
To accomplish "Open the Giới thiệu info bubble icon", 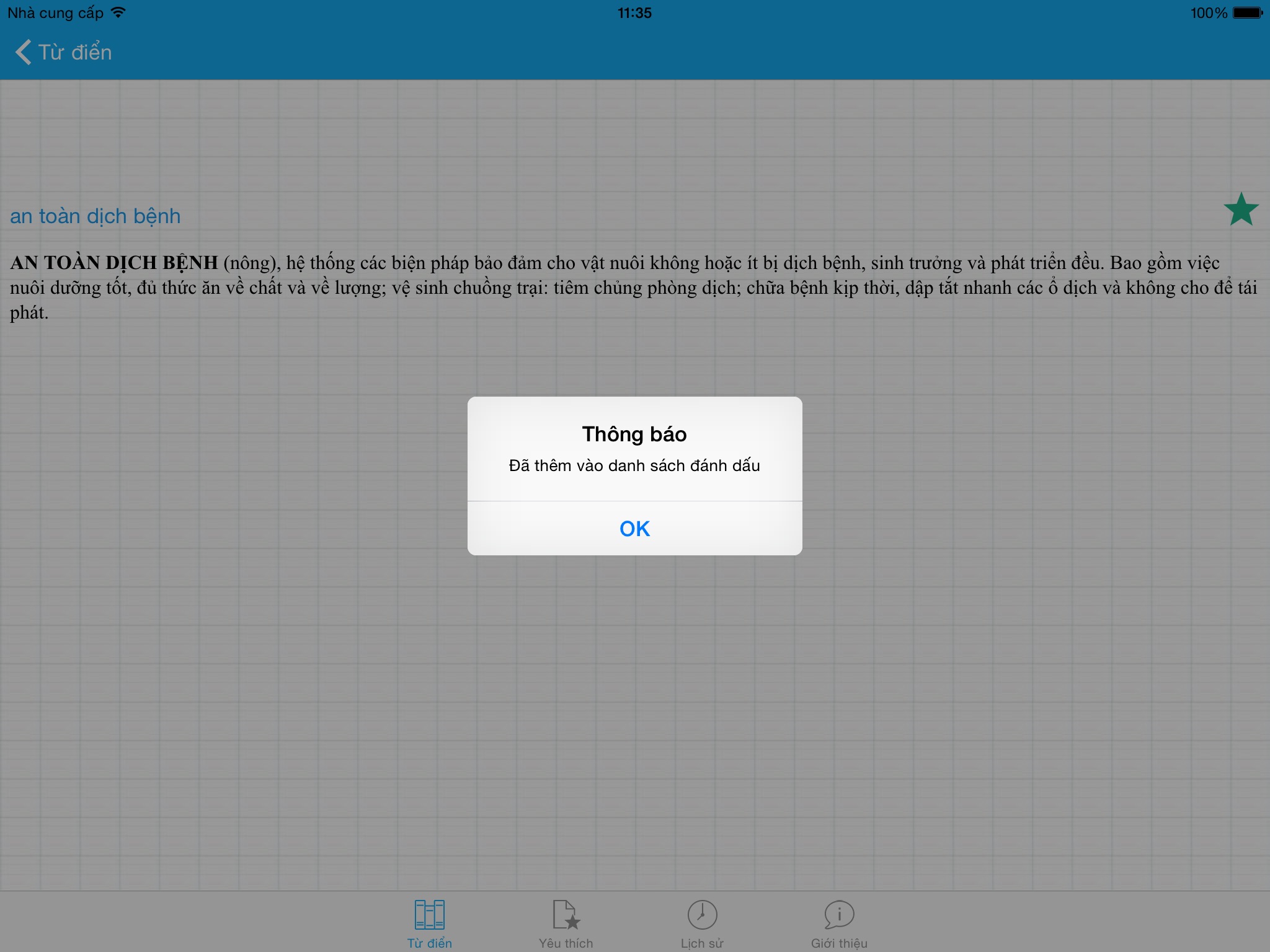I will 839,914.
